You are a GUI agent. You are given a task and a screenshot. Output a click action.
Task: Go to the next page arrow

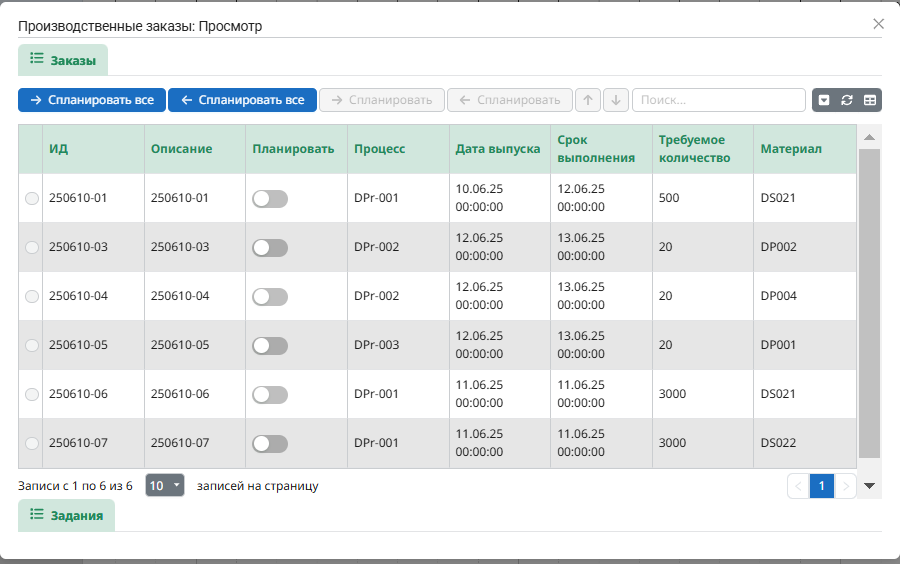(846, 486)
